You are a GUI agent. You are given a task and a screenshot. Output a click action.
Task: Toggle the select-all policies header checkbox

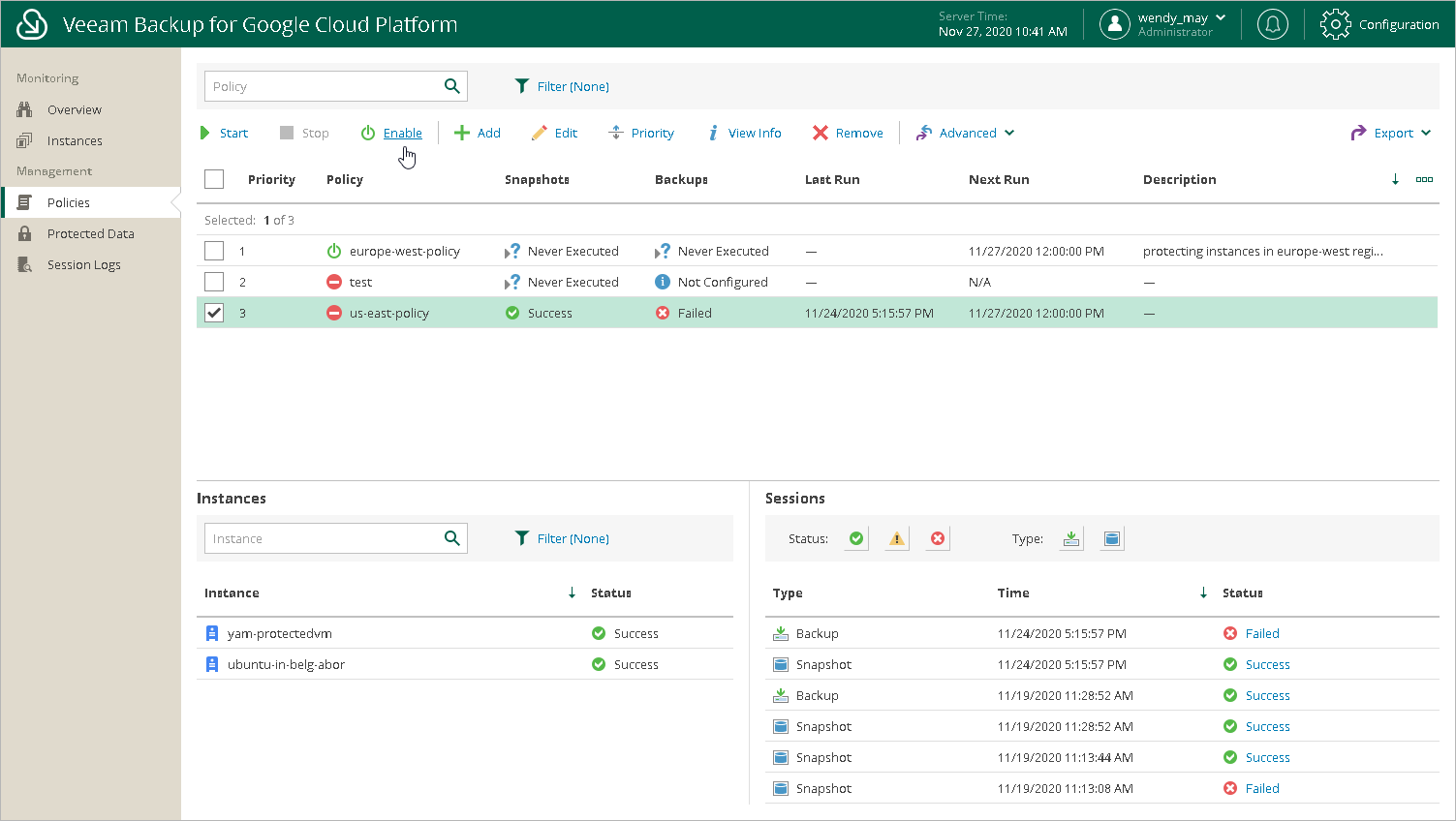[x=214, y=179]
